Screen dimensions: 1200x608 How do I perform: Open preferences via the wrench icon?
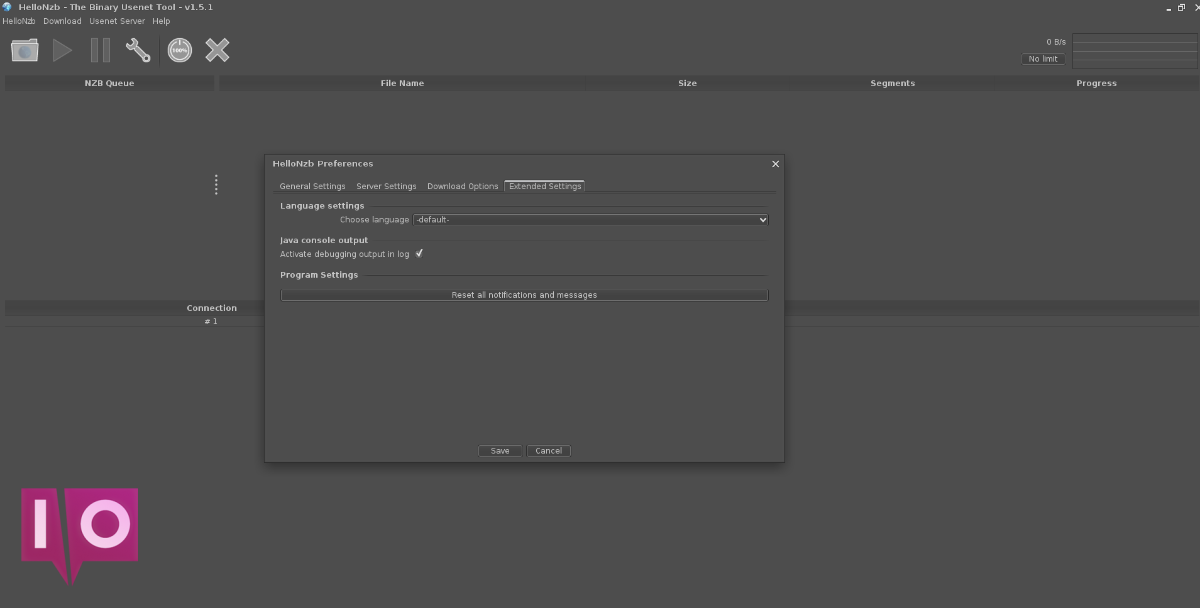coord(138,50)
